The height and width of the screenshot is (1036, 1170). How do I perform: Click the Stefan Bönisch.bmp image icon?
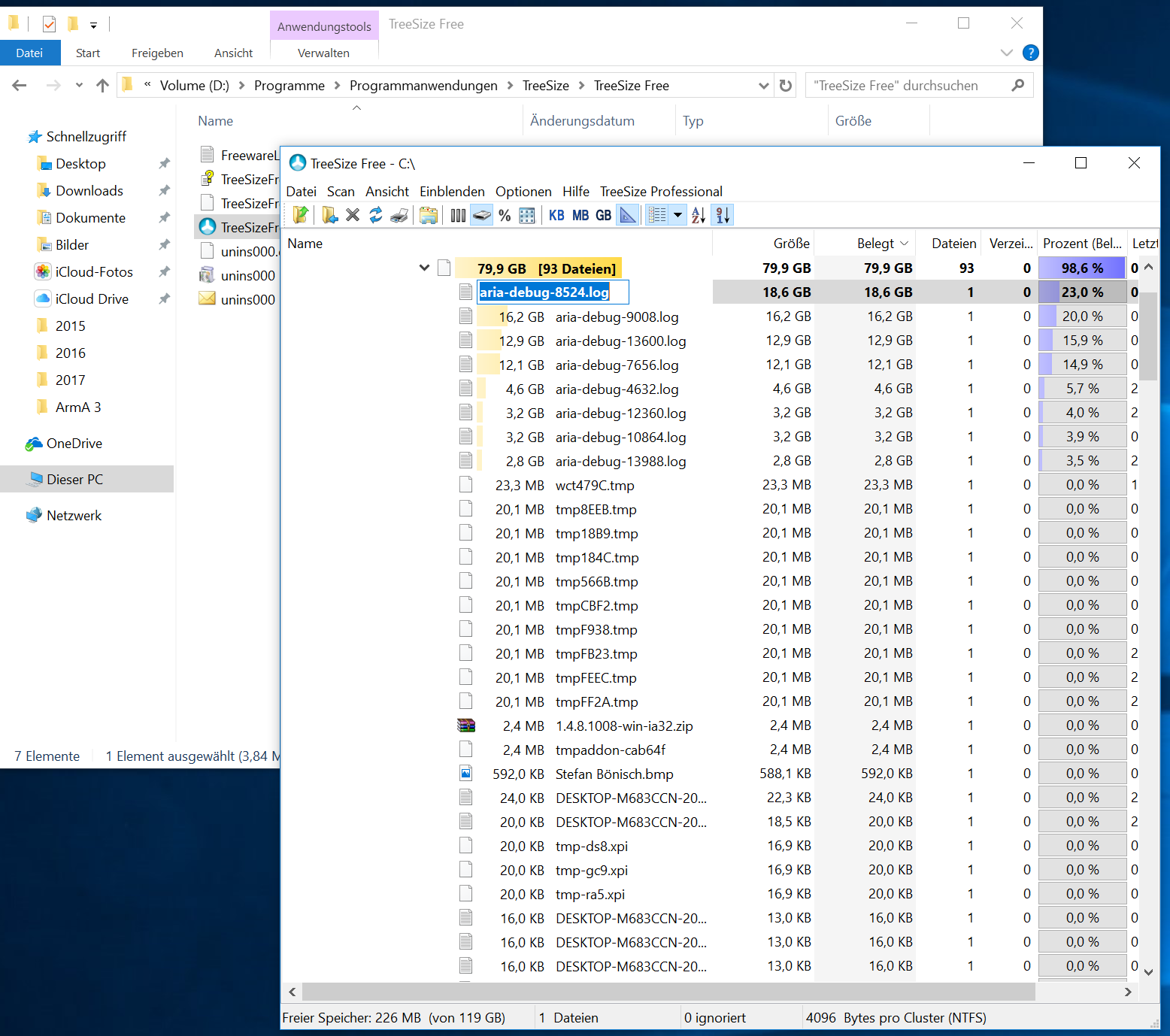pos(466,773)
